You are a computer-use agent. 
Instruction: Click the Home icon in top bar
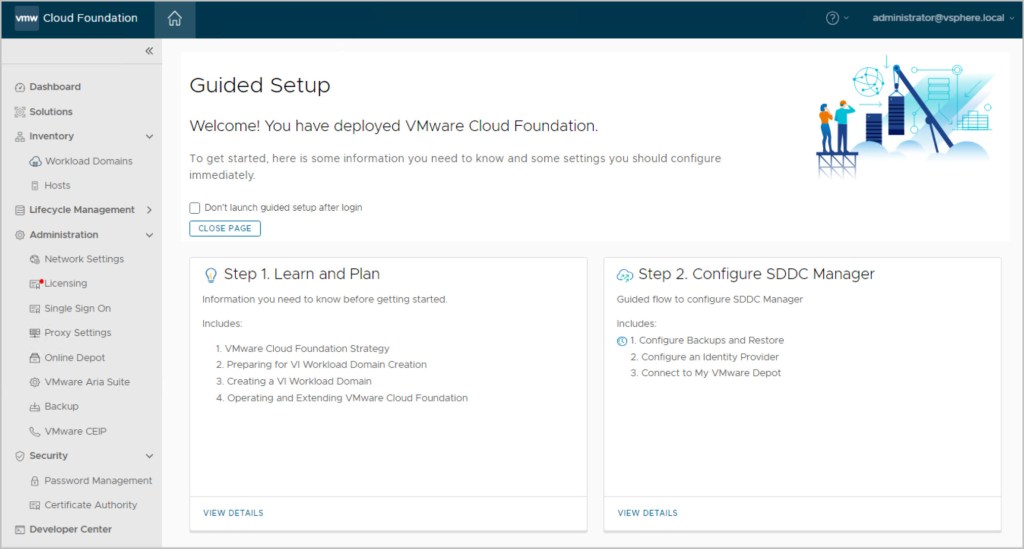[175, 19]
